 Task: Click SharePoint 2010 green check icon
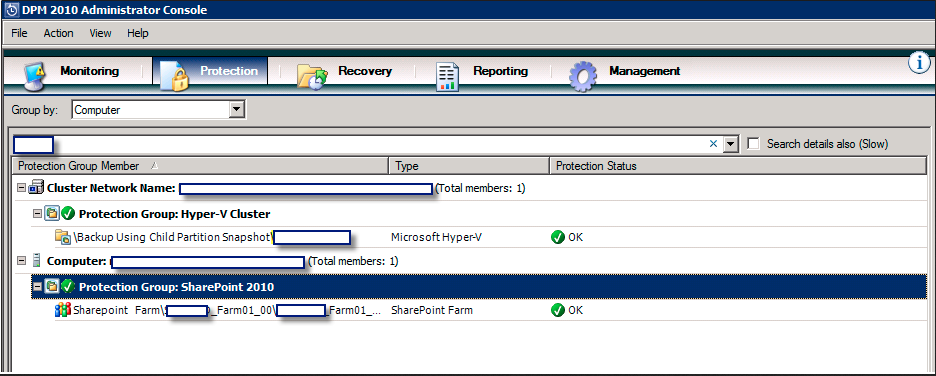[68, 286]
